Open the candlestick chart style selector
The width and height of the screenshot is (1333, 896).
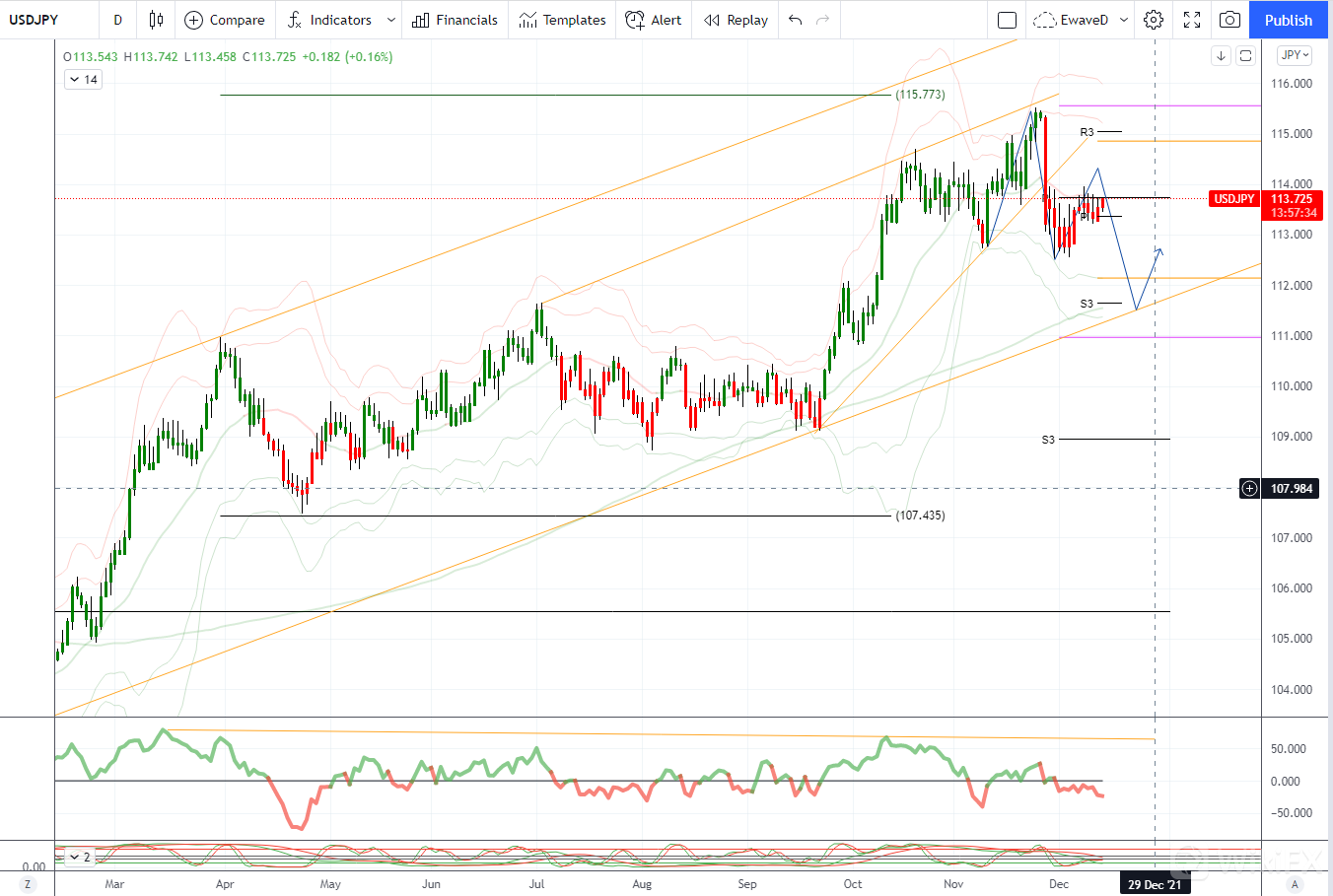point(156,20)
